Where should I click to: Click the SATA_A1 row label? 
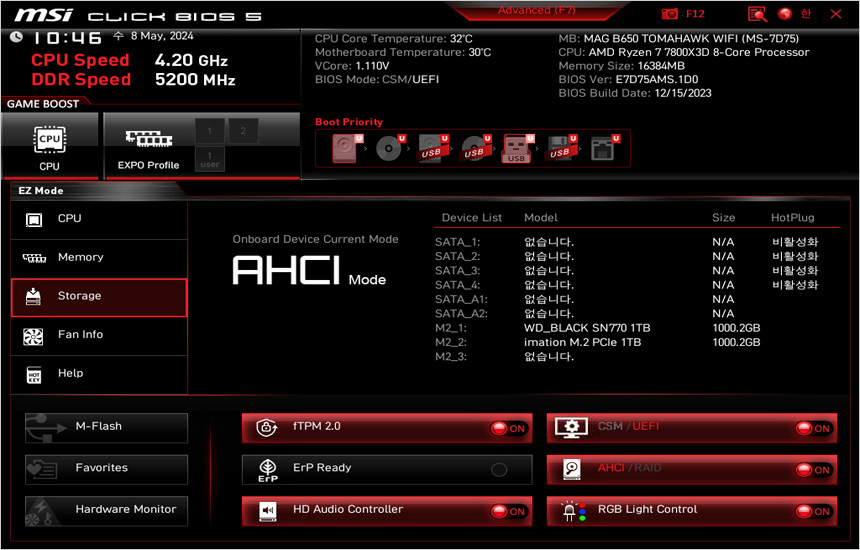tap(461, 299)
